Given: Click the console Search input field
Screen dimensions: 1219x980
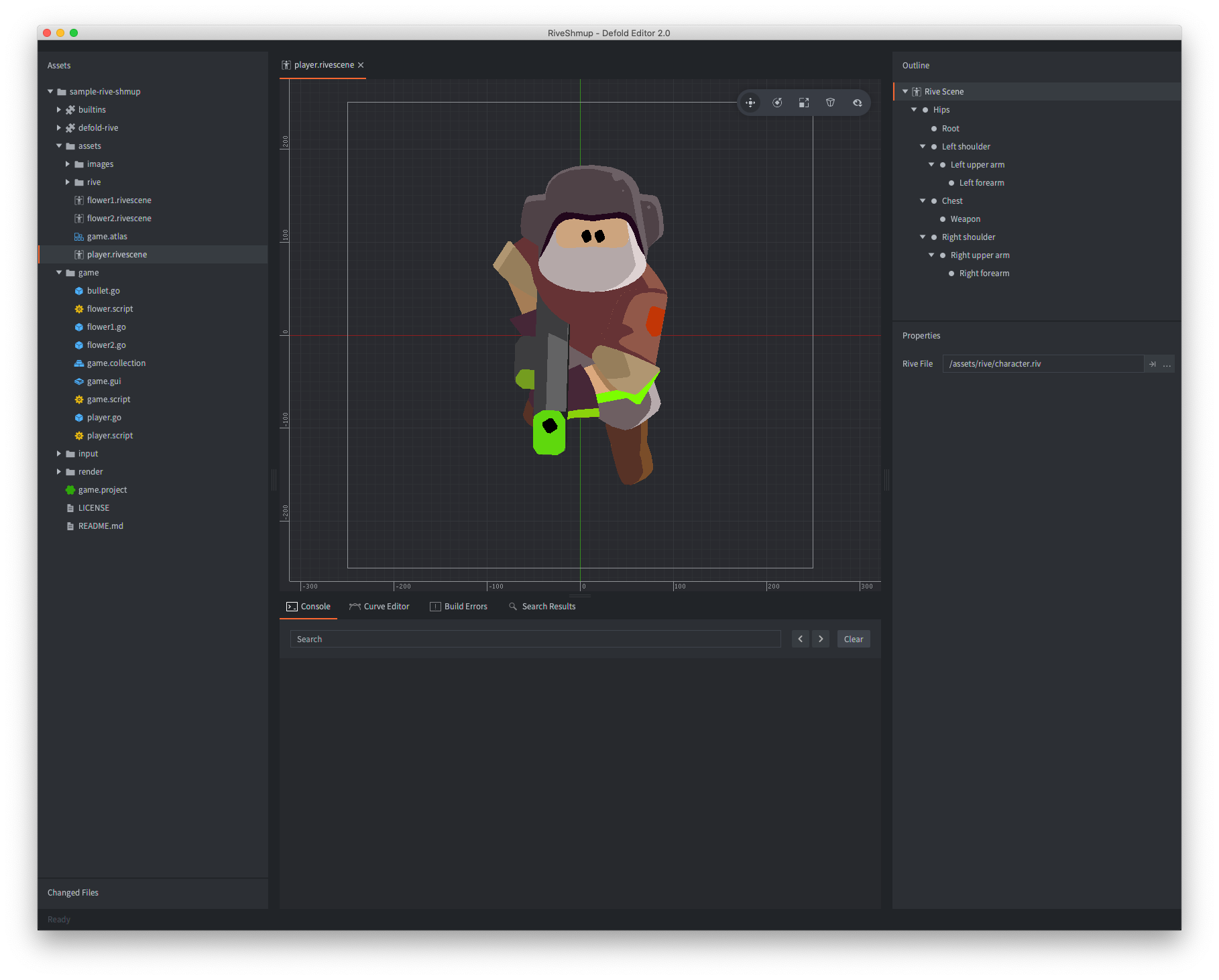Looking at the screenshot, I should 535,639.
